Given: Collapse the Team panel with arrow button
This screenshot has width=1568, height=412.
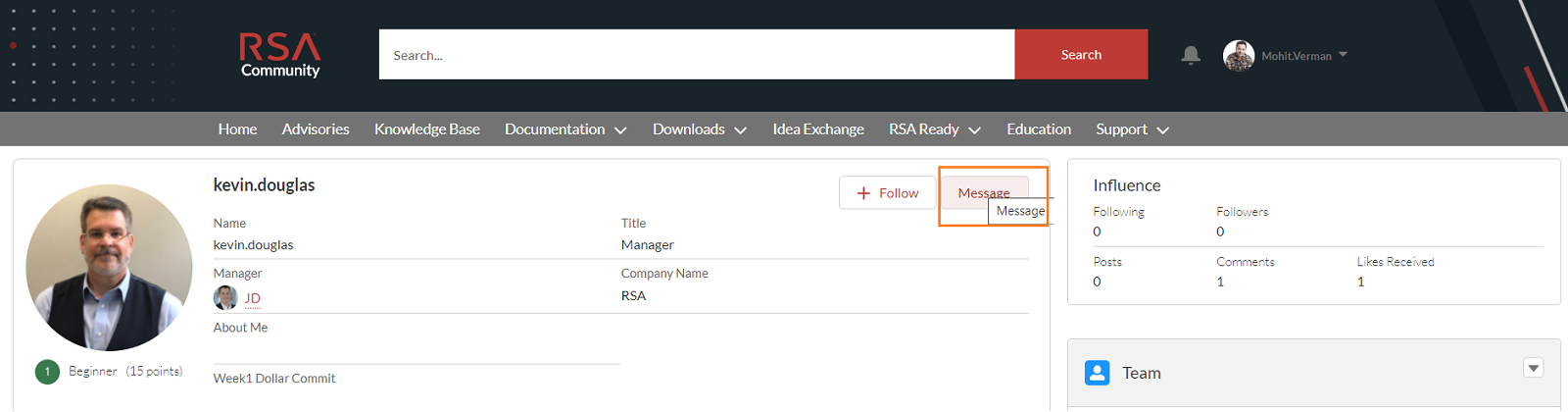Looking at the screenshot, I should pyautogui.click(x=1534, y=368).
